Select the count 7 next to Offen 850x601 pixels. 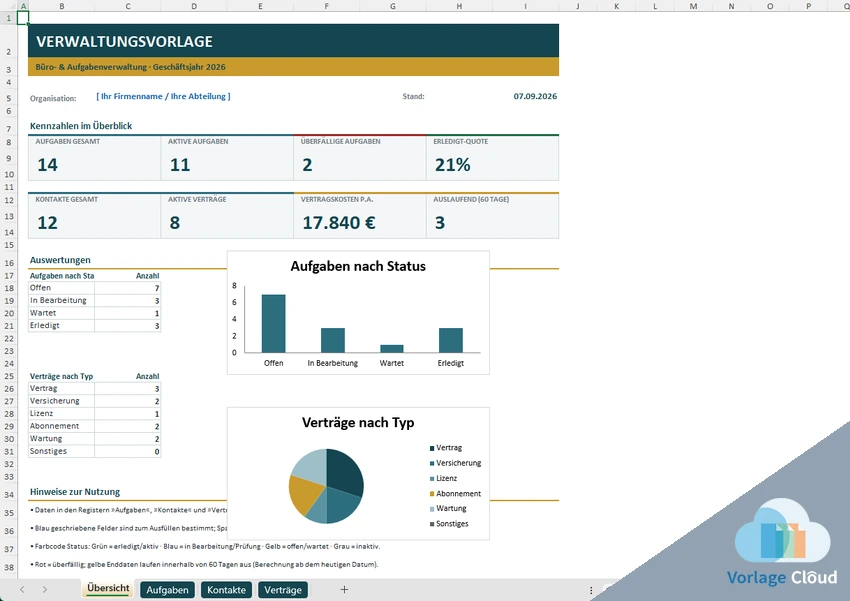157,288
